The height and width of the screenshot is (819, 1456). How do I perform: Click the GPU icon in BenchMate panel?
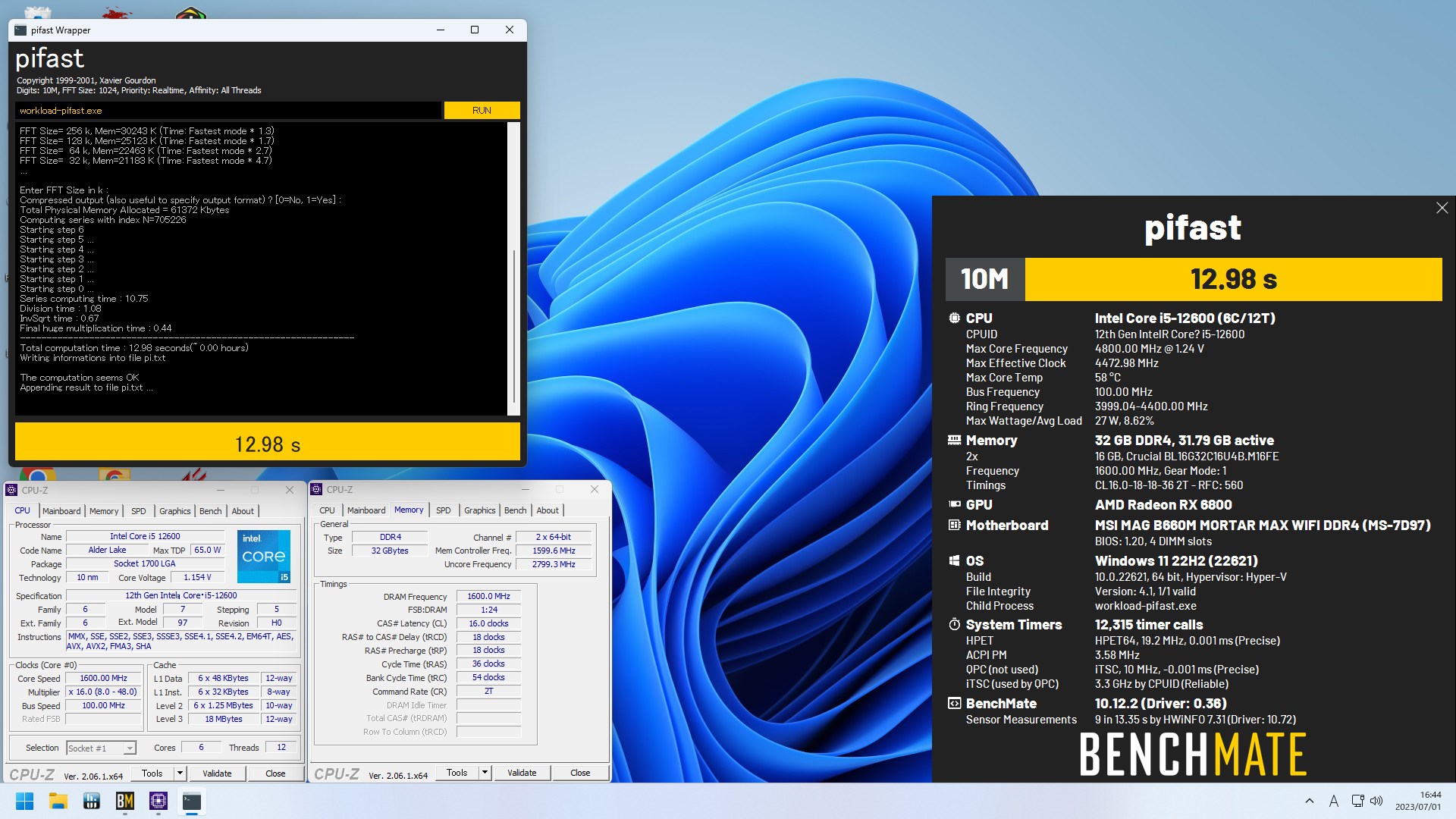(954, 504)
